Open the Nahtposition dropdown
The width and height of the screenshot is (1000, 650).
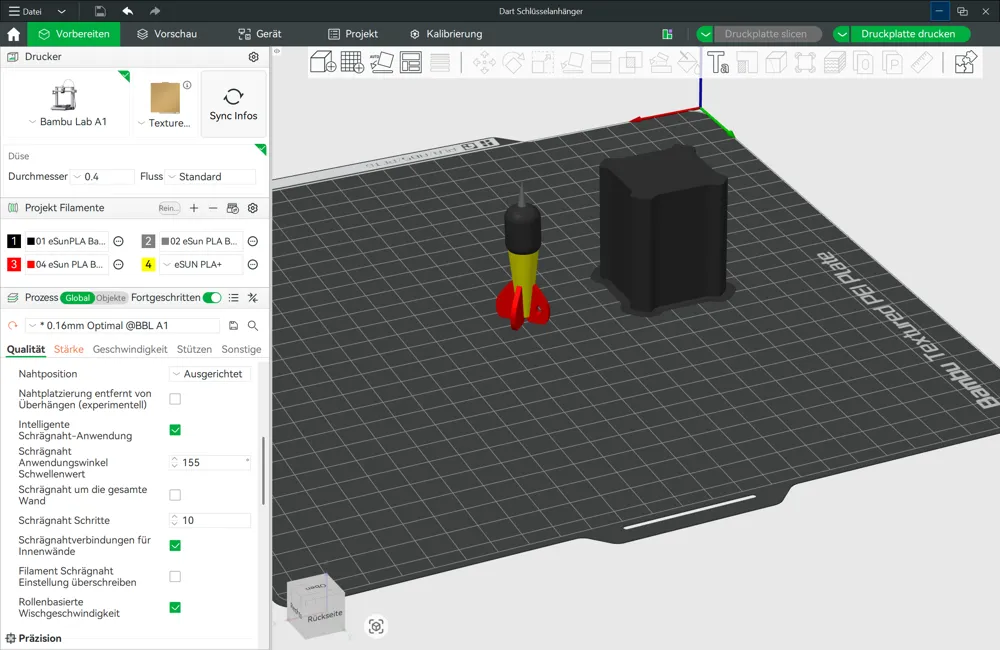point(209,374)
